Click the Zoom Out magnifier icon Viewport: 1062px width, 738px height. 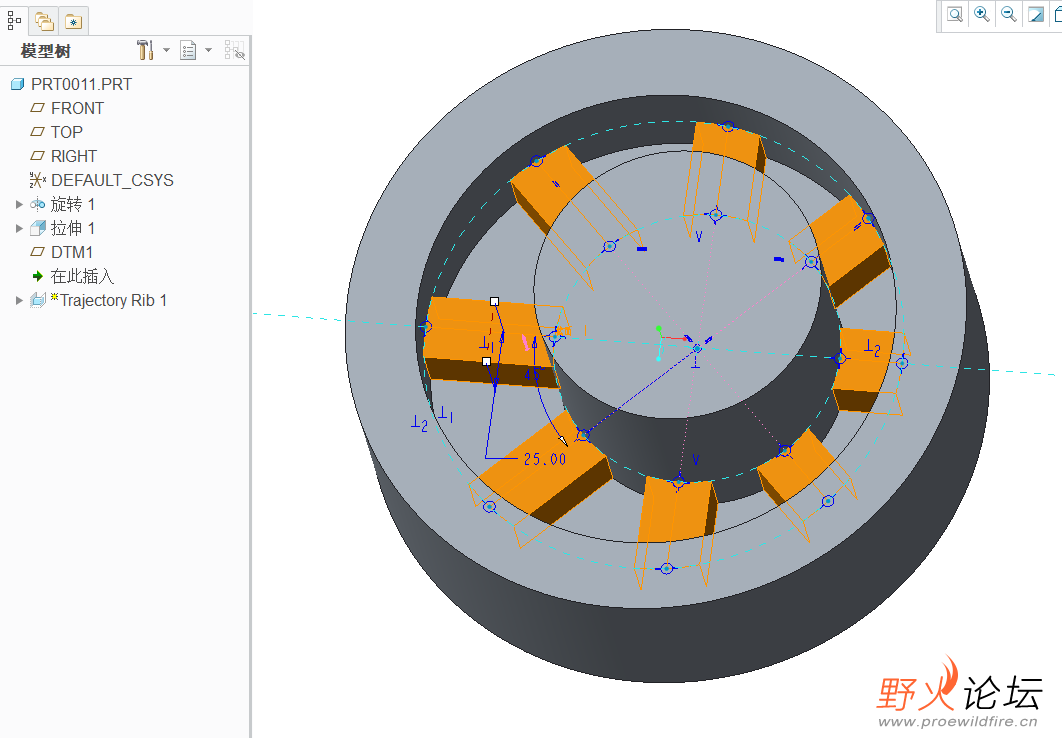[1009, 14]
